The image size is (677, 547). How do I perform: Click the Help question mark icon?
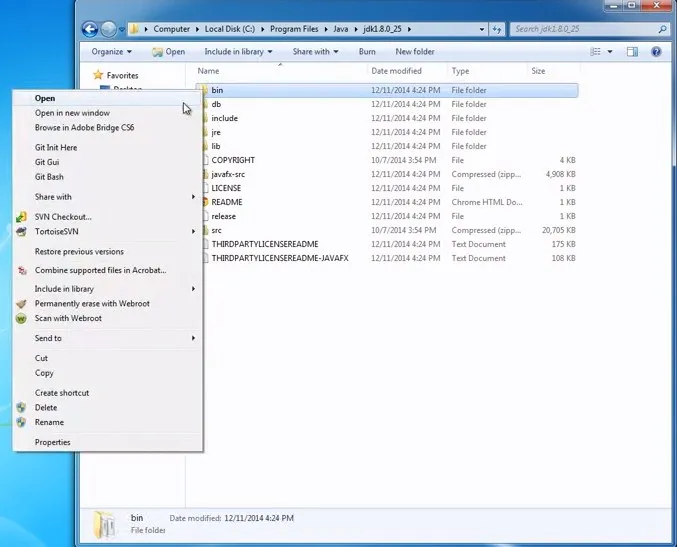tap(656, 52)
